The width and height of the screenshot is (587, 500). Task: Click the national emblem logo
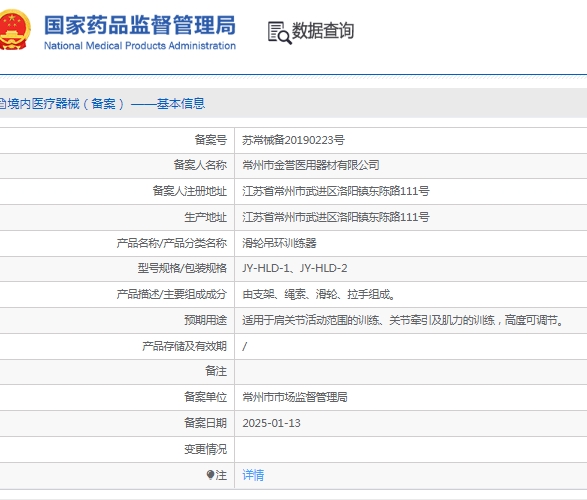pyautogui.click(x=15, y=30)
